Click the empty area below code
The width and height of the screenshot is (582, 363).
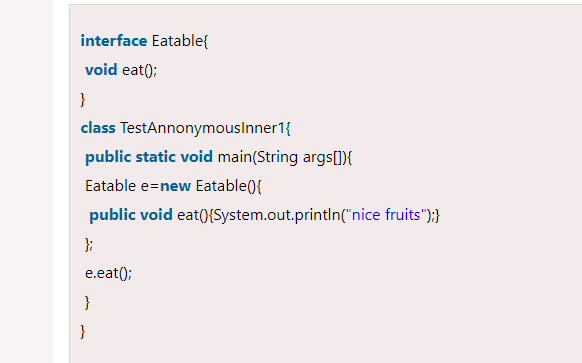[325, 351]
